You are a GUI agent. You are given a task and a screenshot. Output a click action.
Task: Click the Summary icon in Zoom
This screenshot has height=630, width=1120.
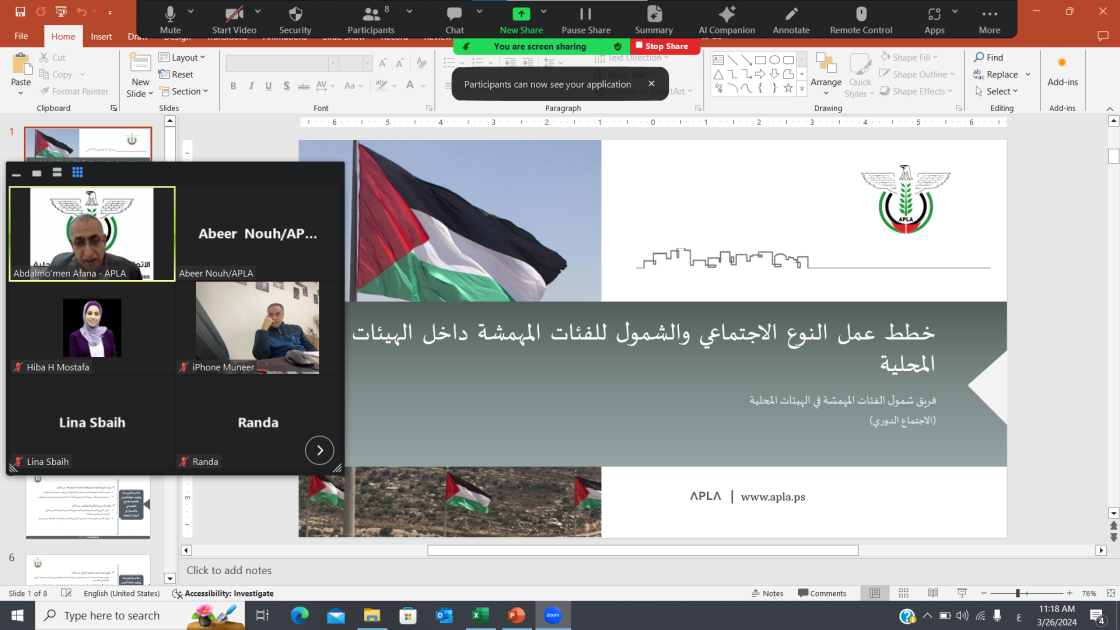click(654, 14)
